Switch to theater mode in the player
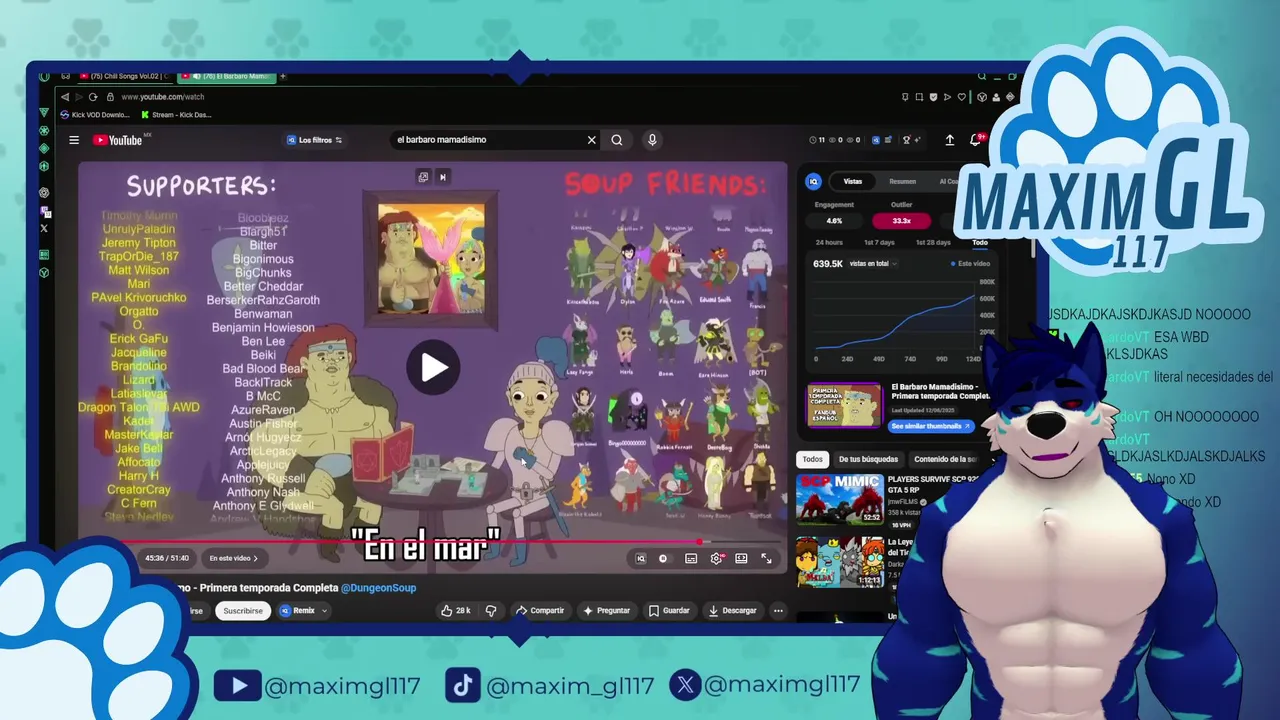Viewport: 1280px width, 720px height. pos(741,558)
